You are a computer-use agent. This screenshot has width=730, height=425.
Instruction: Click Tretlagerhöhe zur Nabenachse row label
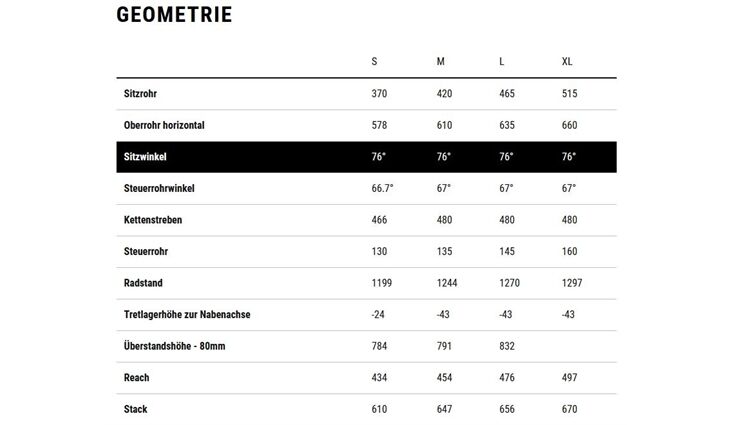187,315
